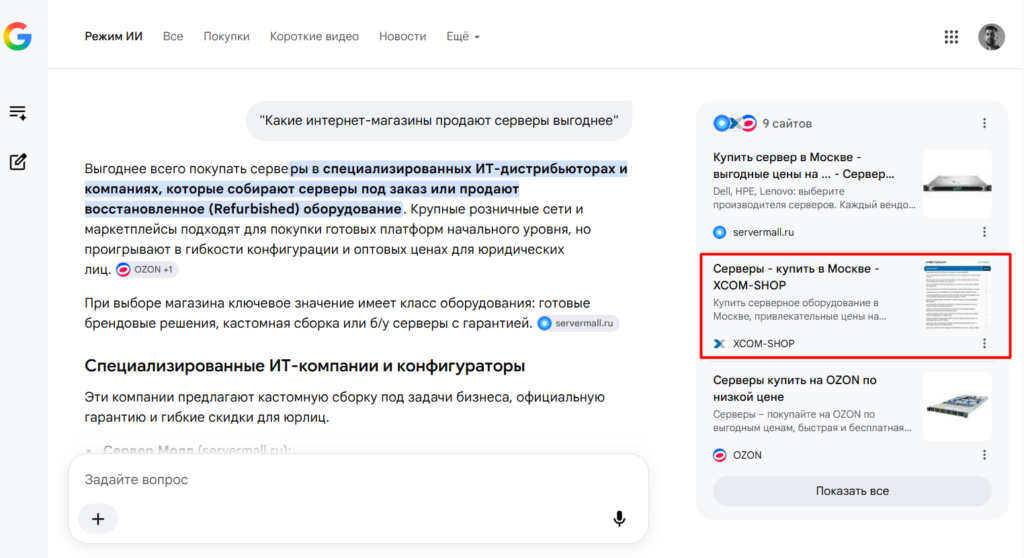This screenshot has height=558, width=1024.
Task: Switch to Покупки tab
Action: click(227, 37)
